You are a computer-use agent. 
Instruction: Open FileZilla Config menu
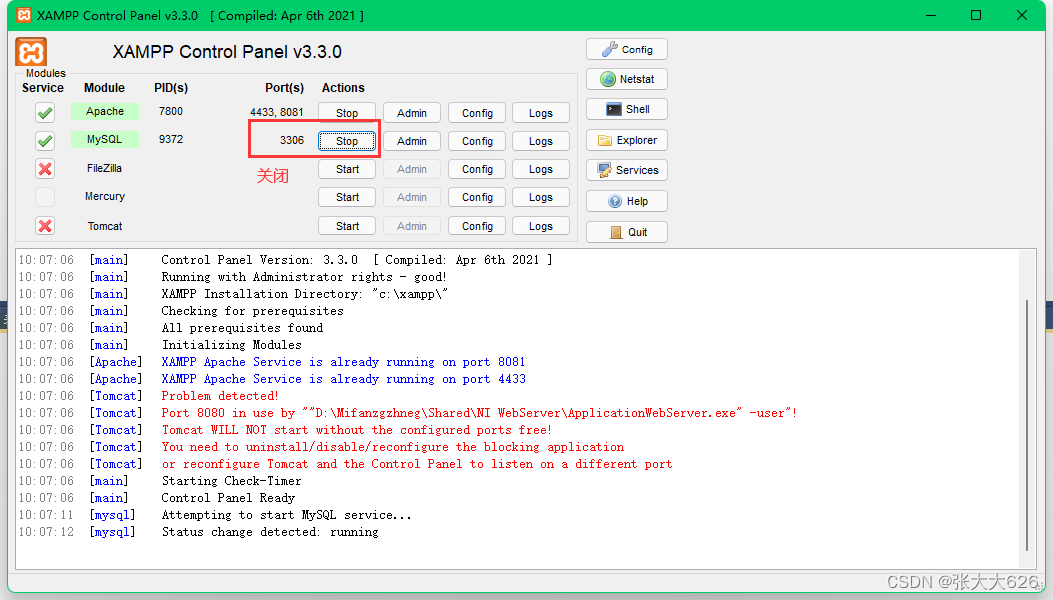[x=477, y=169]
